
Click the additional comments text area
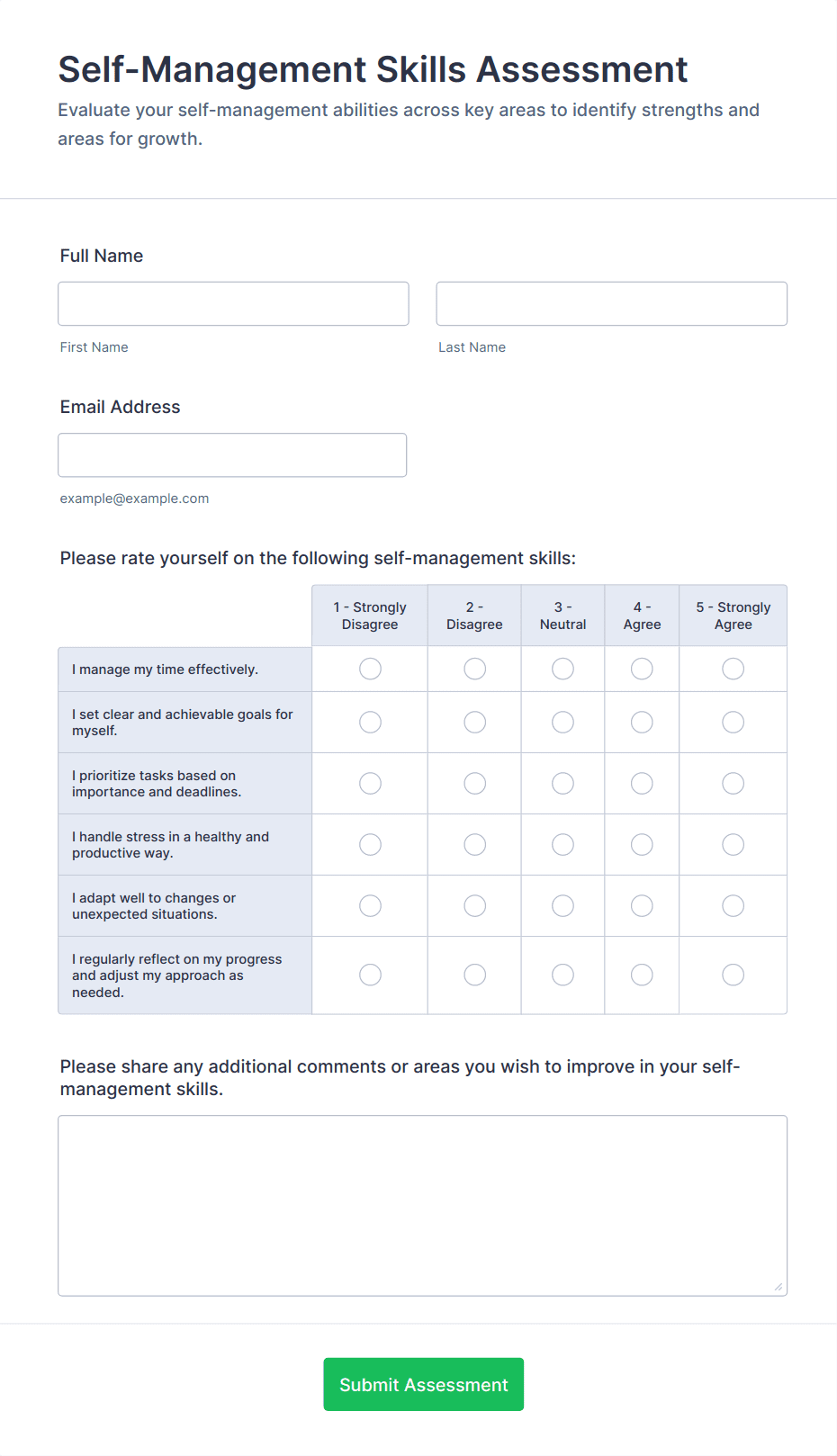pyautogui.click(x=422, y=1197)
